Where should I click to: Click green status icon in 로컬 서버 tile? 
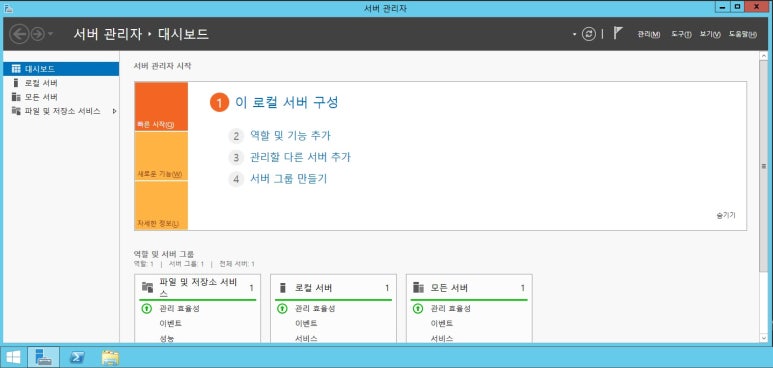(x=282, y=308)
